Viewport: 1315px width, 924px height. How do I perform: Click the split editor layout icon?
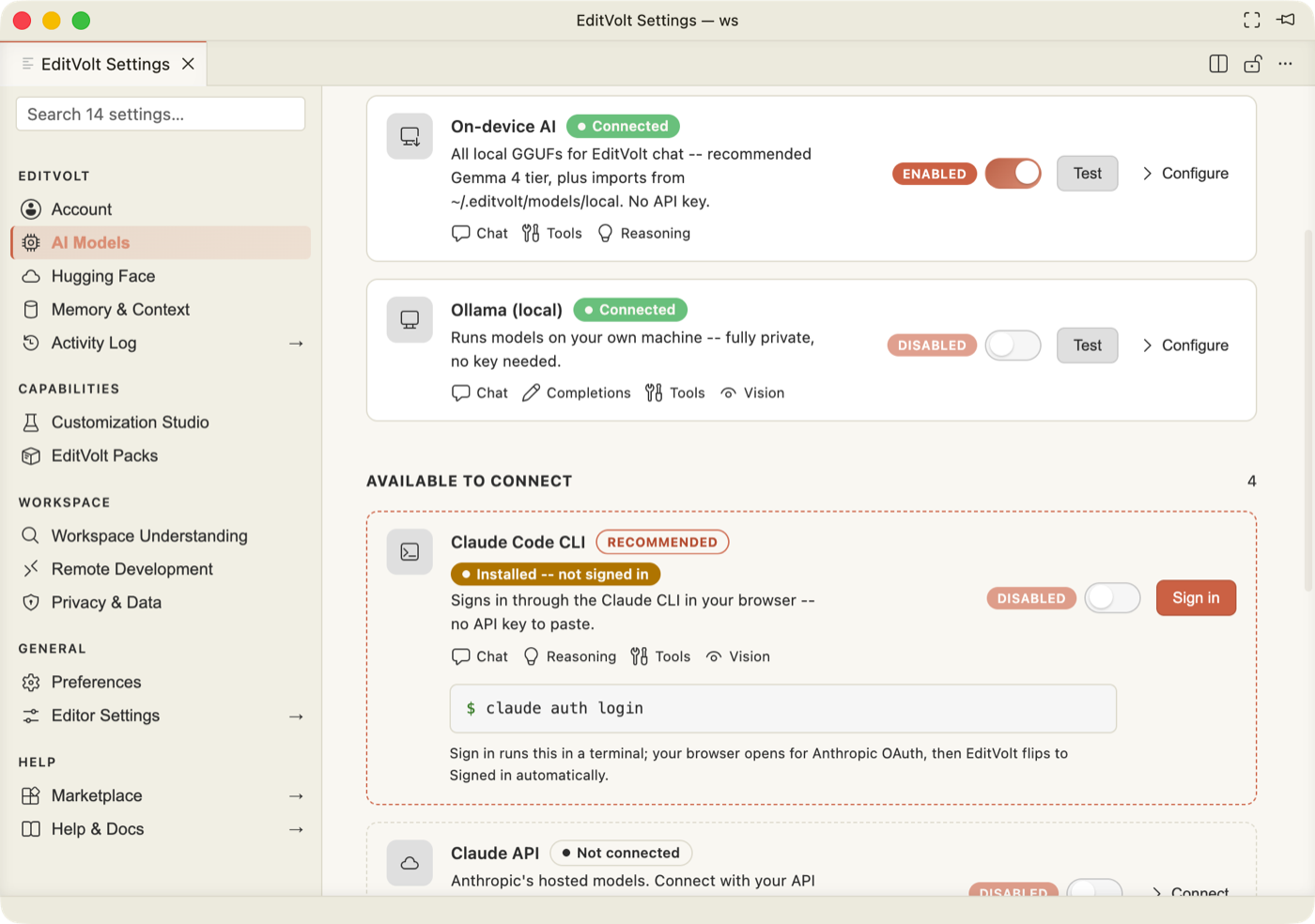click(x=1218, y=64)
